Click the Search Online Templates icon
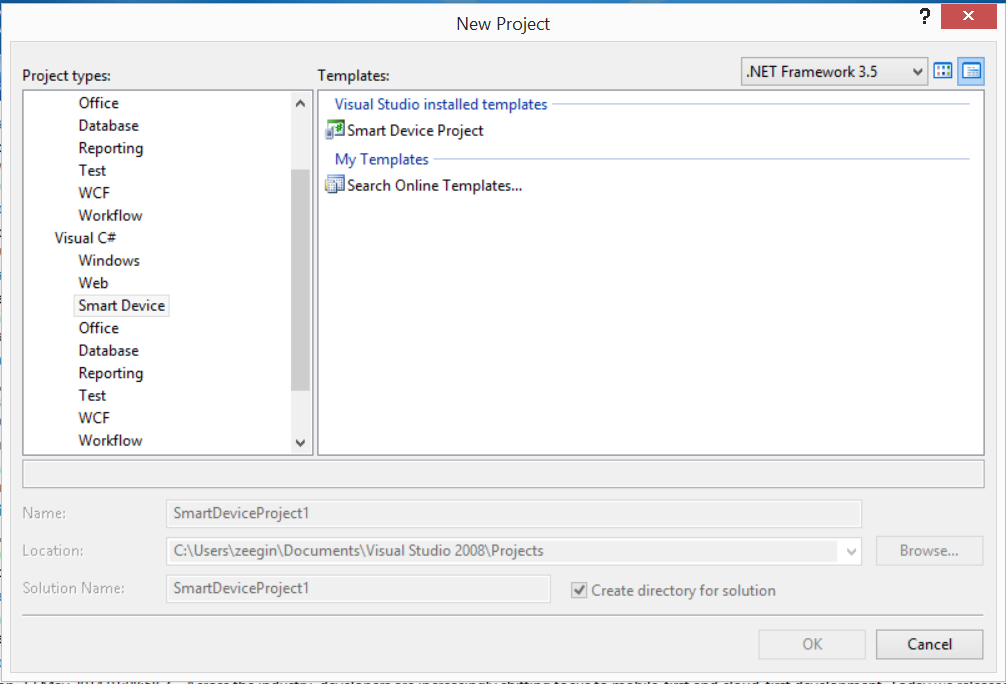 [335, 185]
